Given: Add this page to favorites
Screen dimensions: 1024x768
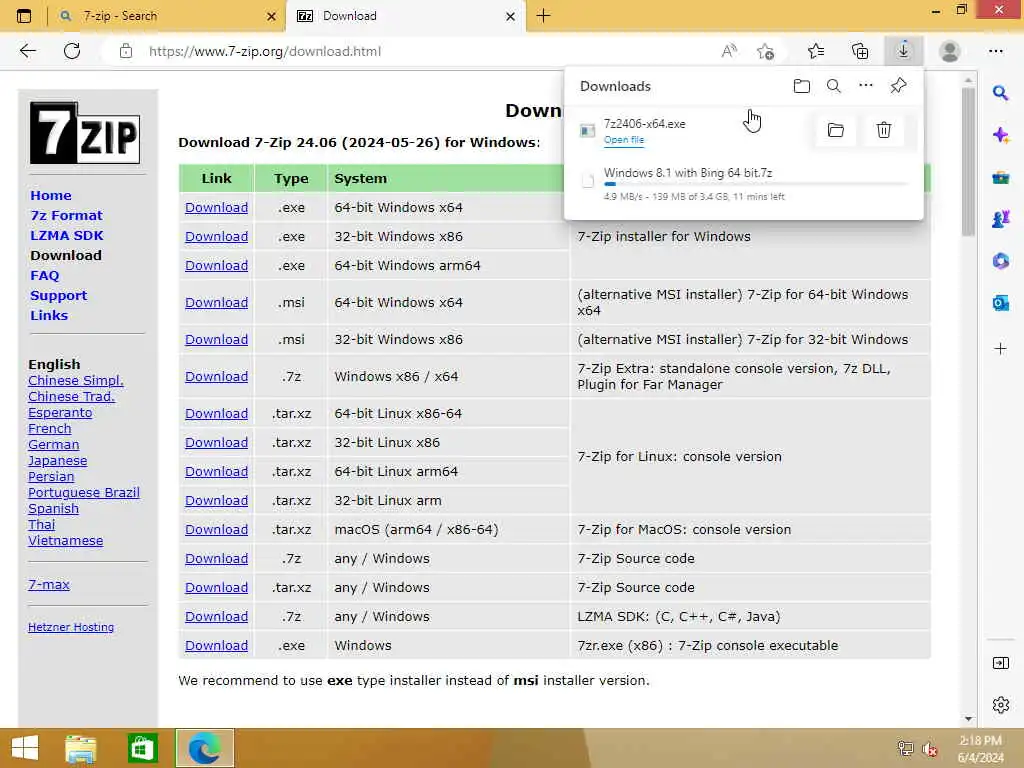Looking at the screenshot, I should [765, 51].
